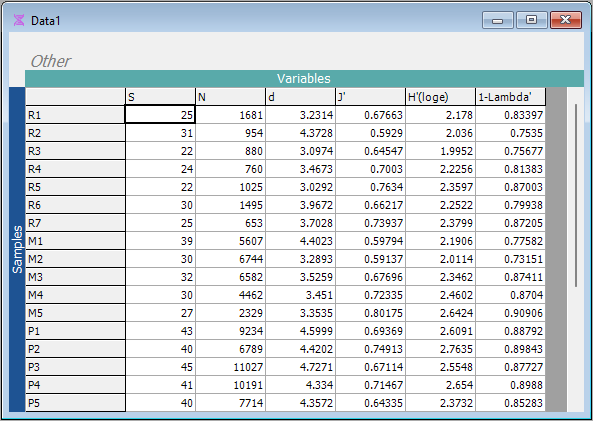The image size is (593, 421).
Task: Select row header M3
Action: click(75, 277)
